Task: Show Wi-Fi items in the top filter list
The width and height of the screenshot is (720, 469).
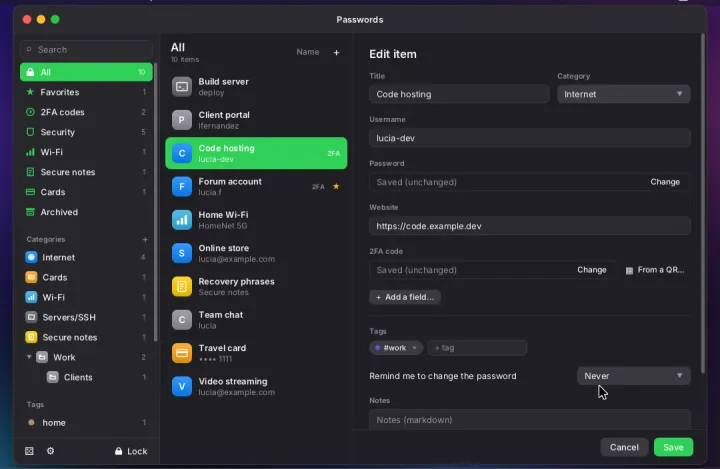Action: 86,152
